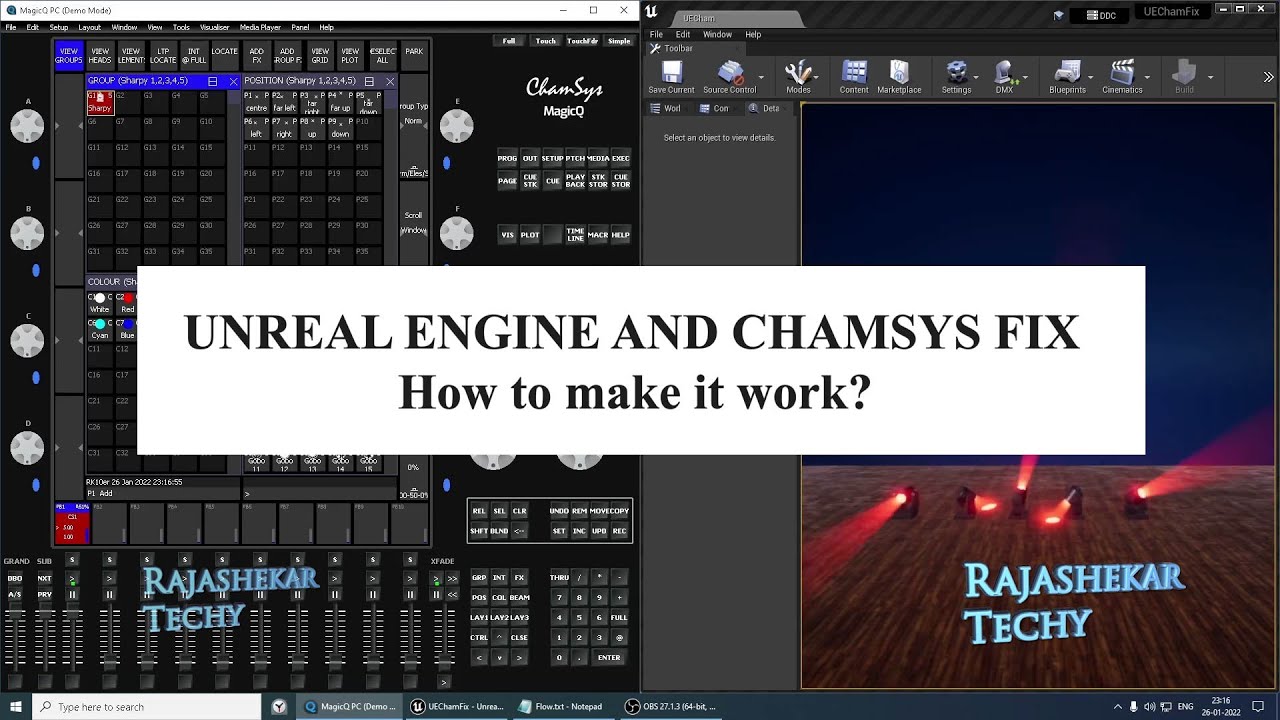Expand the Unreal toolbar overflow chevron
The image size is (1280, 720).
[1269, 77]
